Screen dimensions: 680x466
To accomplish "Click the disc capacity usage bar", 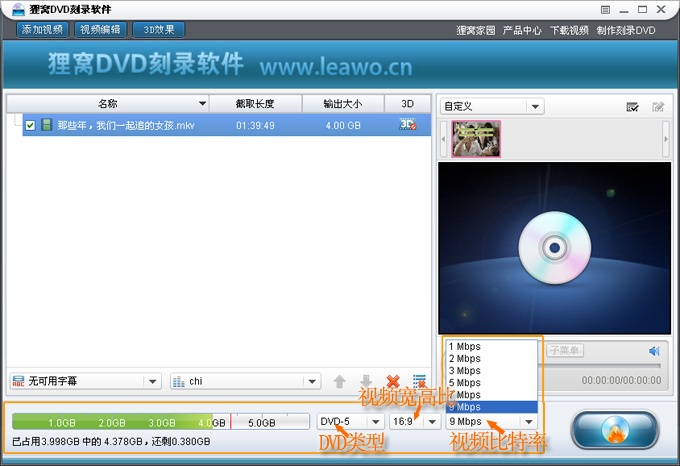I will click(161, 421).
